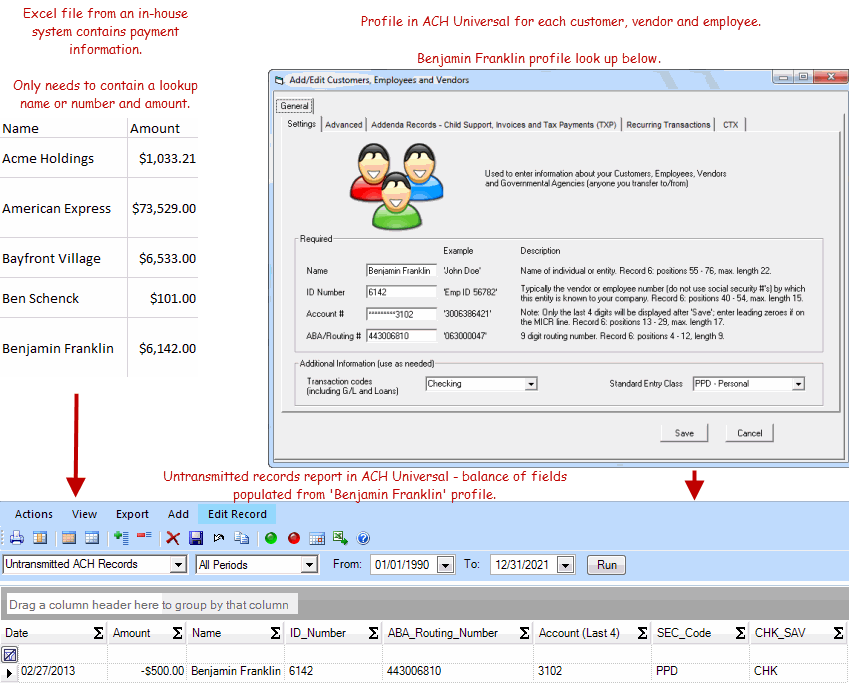Image resolution: width=849 pixels, height=683 pixels.
Task: Click the sigma icon in the SEC_Code column header
Action: pyautogui.click(x=740, y=633)
